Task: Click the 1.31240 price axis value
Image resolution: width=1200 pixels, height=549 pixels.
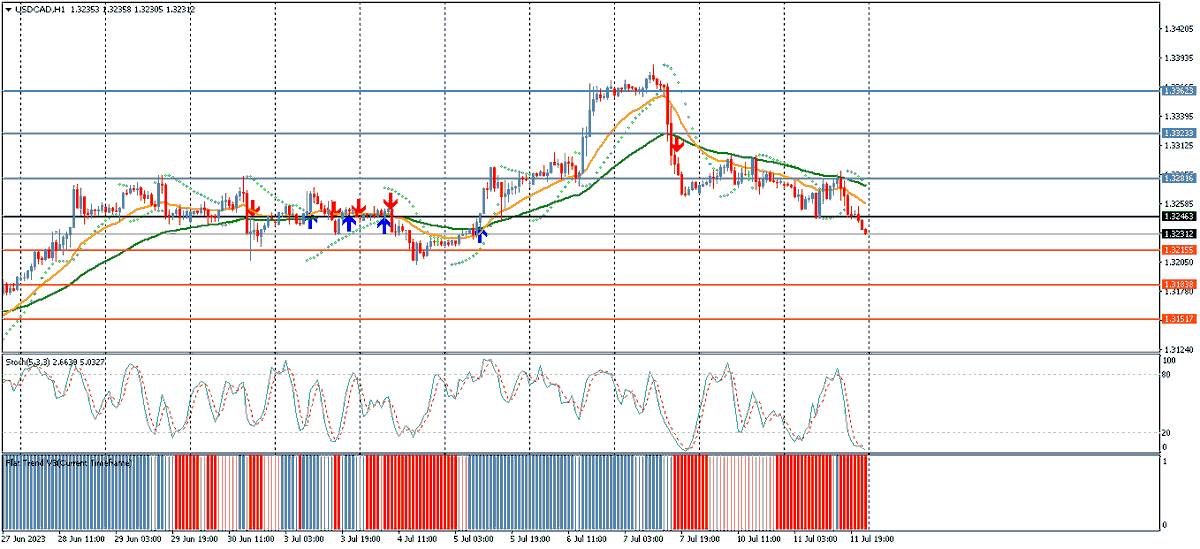Action: [1179, 350]
